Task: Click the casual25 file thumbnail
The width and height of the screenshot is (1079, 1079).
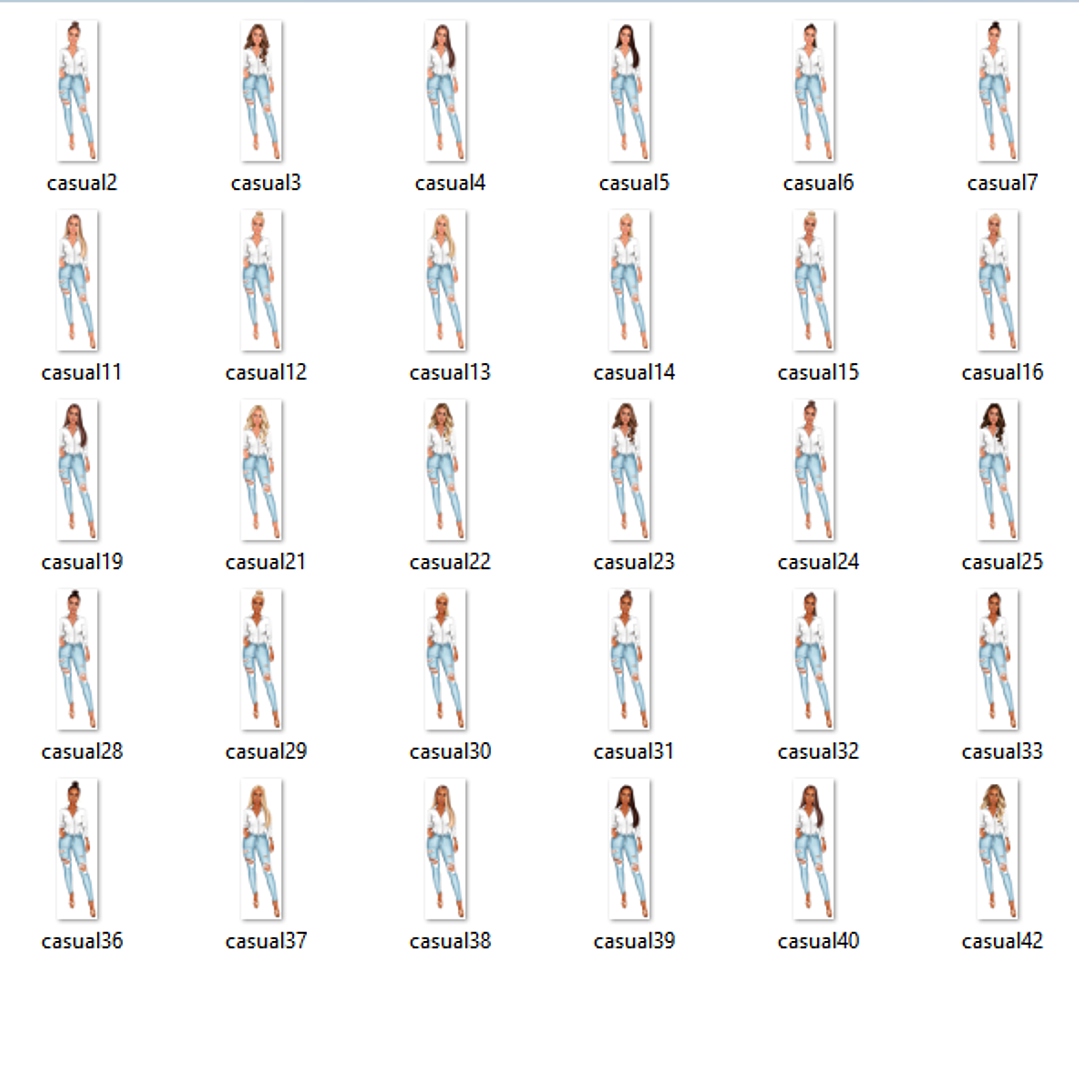Action: 1000,469
